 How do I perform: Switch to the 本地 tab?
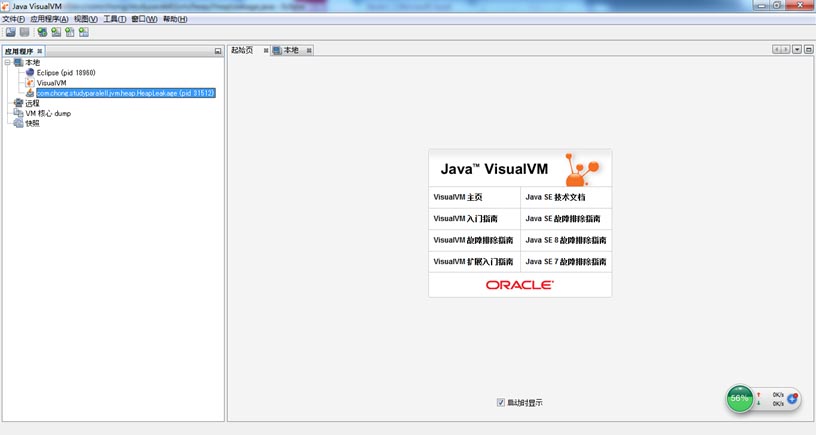(290, 50)
